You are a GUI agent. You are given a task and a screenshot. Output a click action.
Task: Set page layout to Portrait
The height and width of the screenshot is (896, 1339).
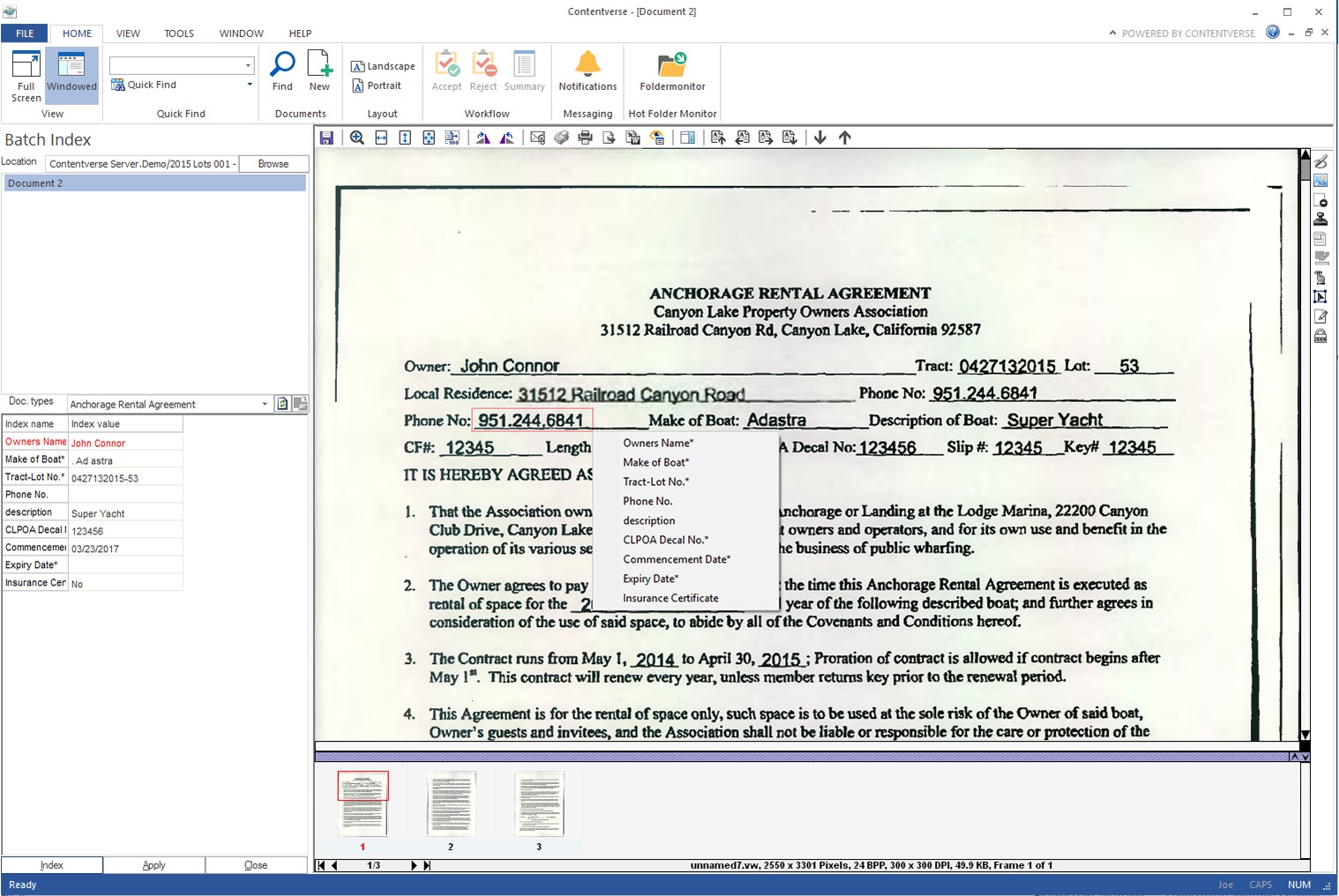click(x=377, y=86)
